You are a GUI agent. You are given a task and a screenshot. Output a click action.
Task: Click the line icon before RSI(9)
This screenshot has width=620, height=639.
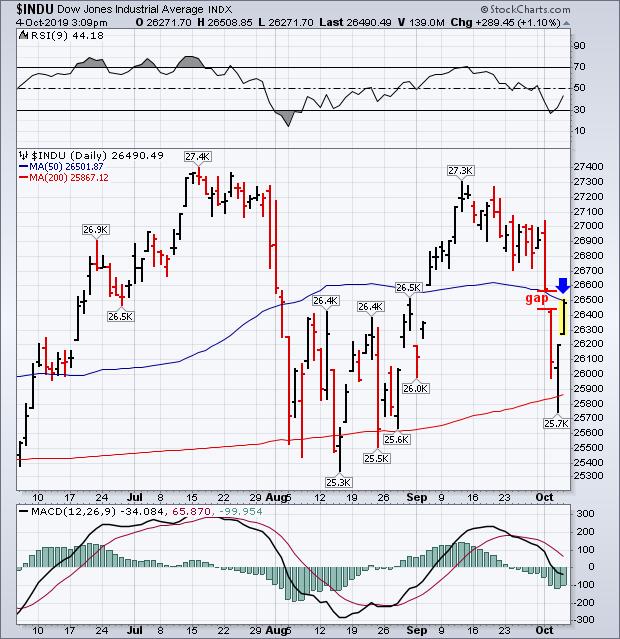pyautogui.click(x=24, y=36)
